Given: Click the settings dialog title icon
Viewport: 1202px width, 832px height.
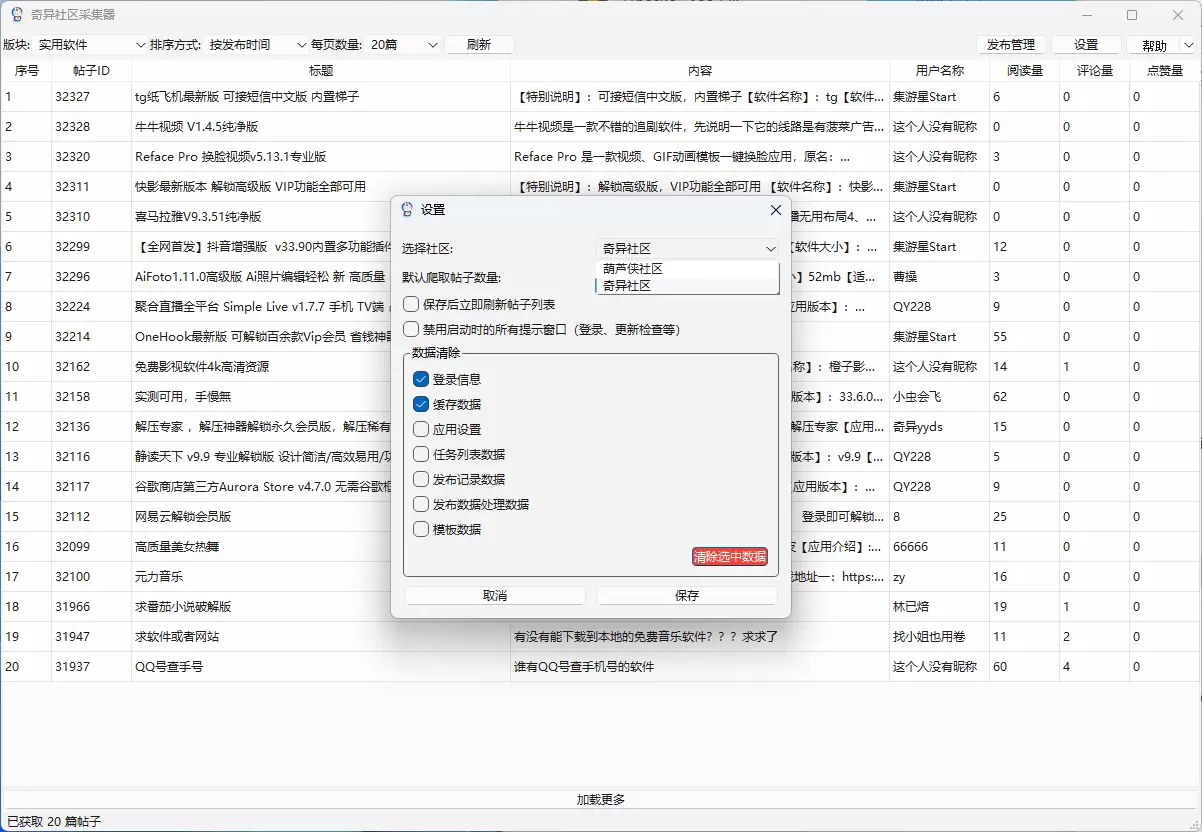Looking at the screenshot, I should pos(406,209).
